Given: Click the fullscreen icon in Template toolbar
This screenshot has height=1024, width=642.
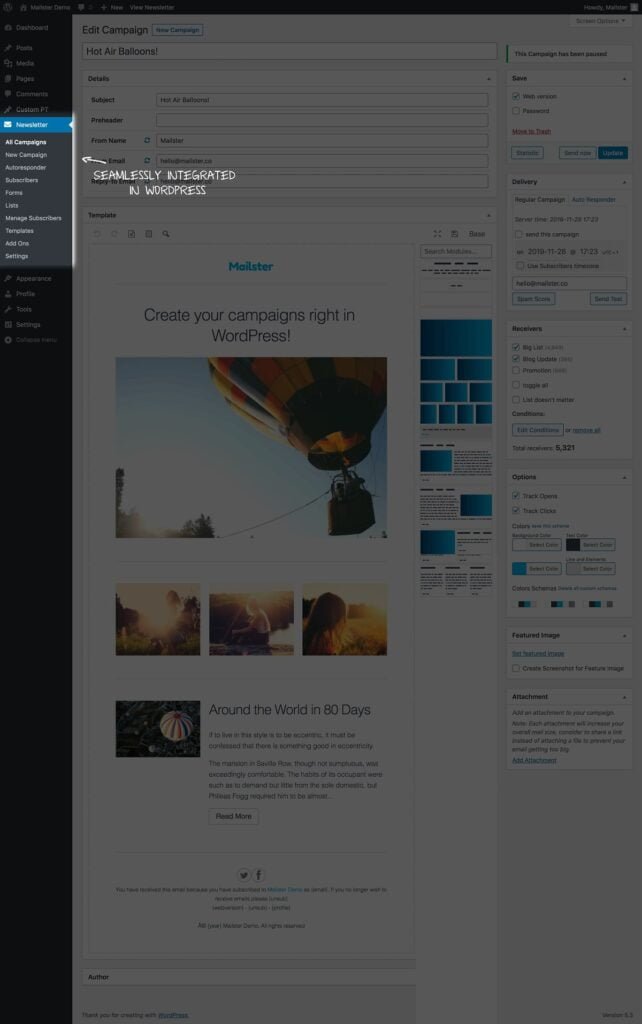Looking at the screenshot, I should click(437, 234).
